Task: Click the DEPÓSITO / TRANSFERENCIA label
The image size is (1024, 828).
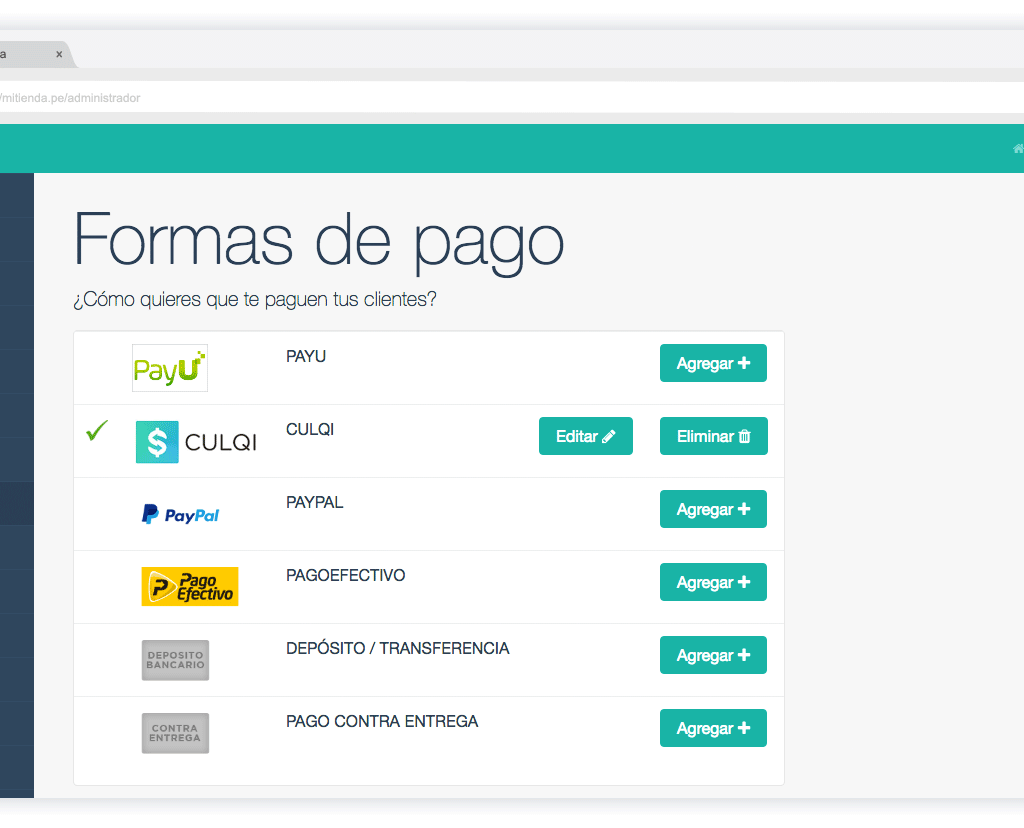Action: [x=398, y=648]
